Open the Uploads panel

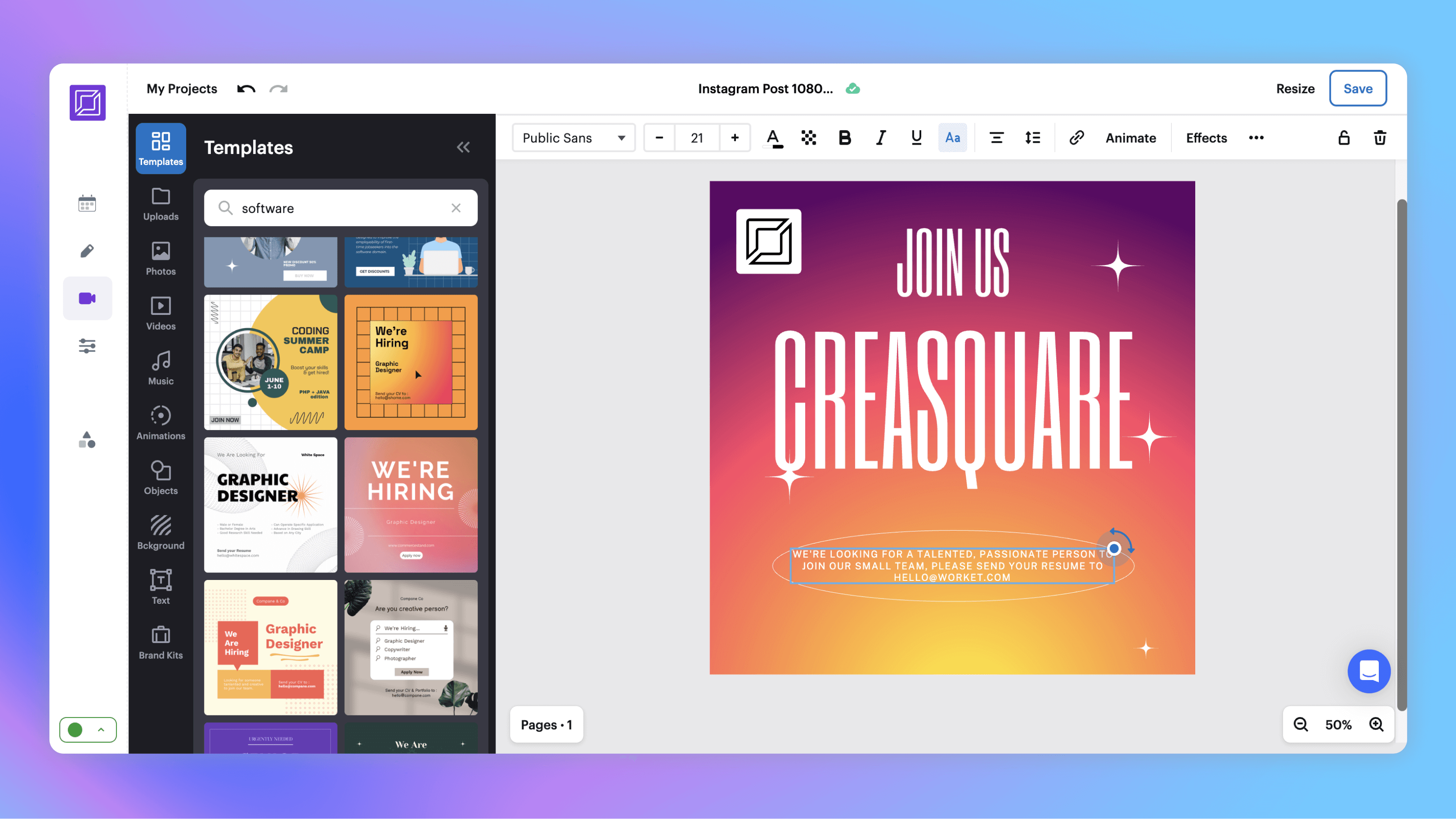click(161, 204)
